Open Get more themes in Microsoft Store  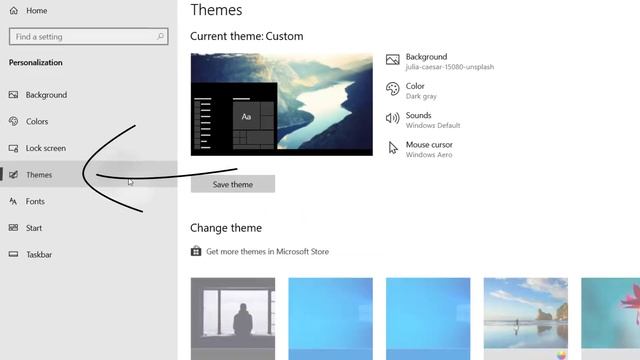(267, 251)
